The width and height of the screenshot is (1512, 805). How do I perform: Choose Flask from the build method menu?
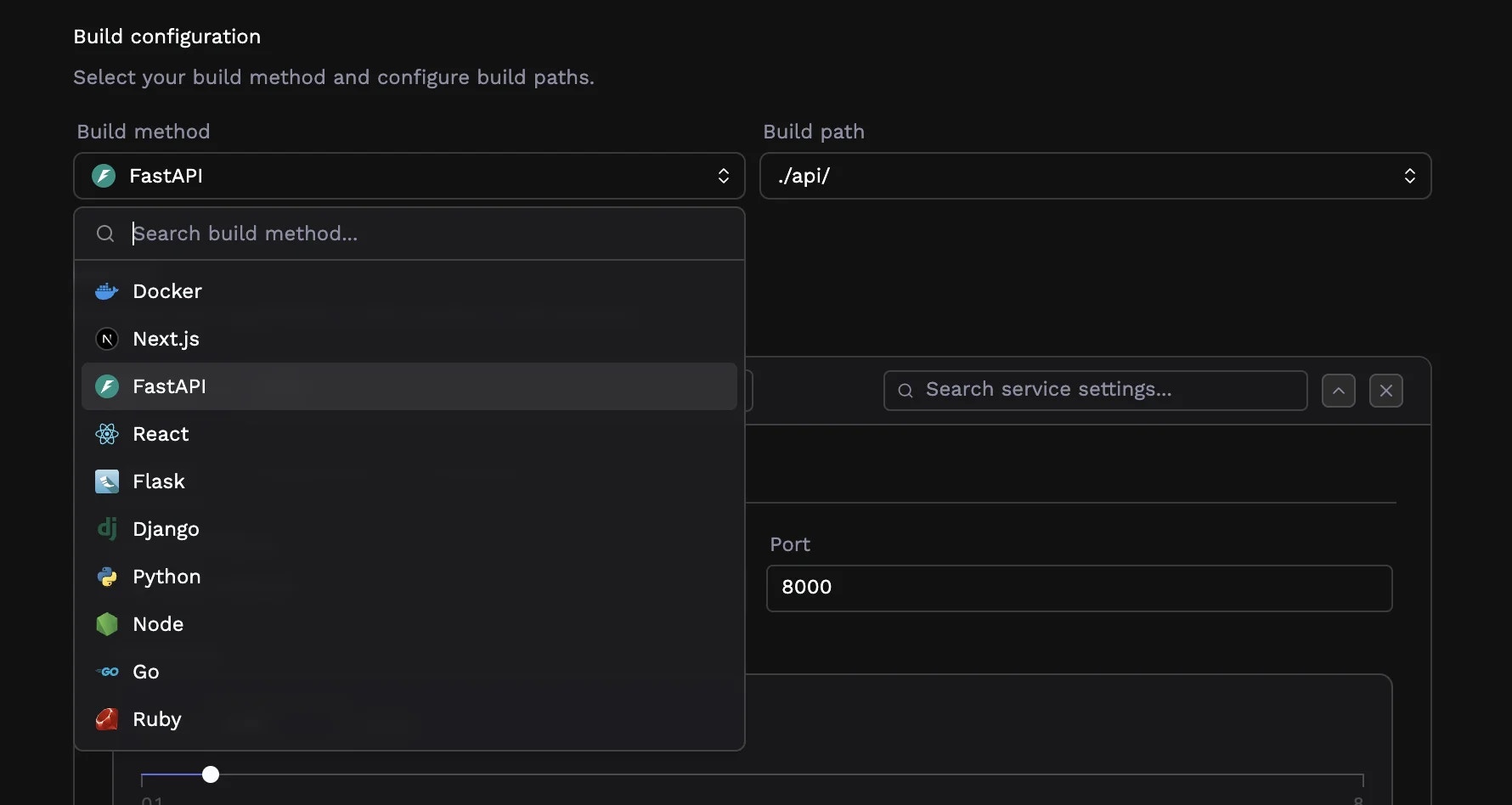coord(157,481)
